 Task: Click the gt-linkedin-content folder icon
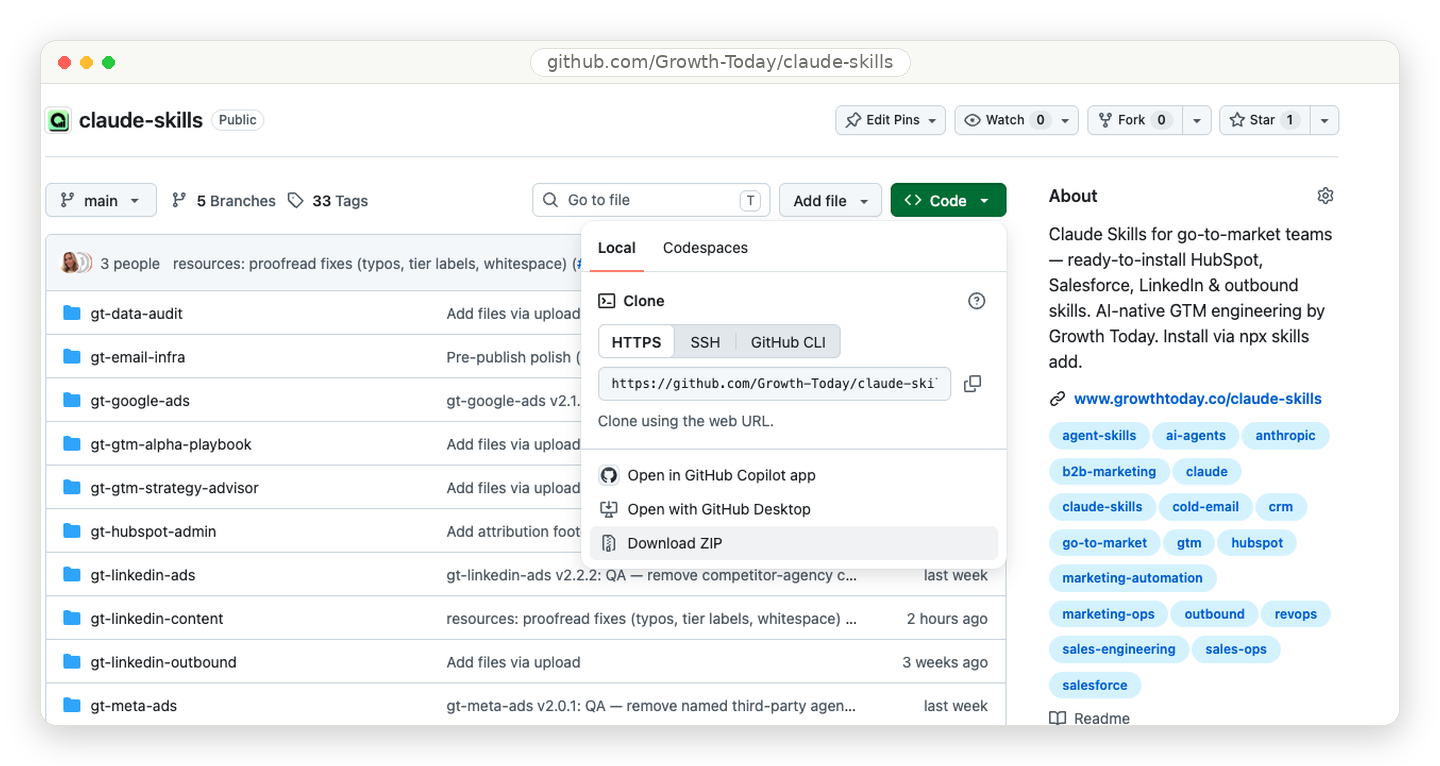pyautogui.click(x=72, y=618)
